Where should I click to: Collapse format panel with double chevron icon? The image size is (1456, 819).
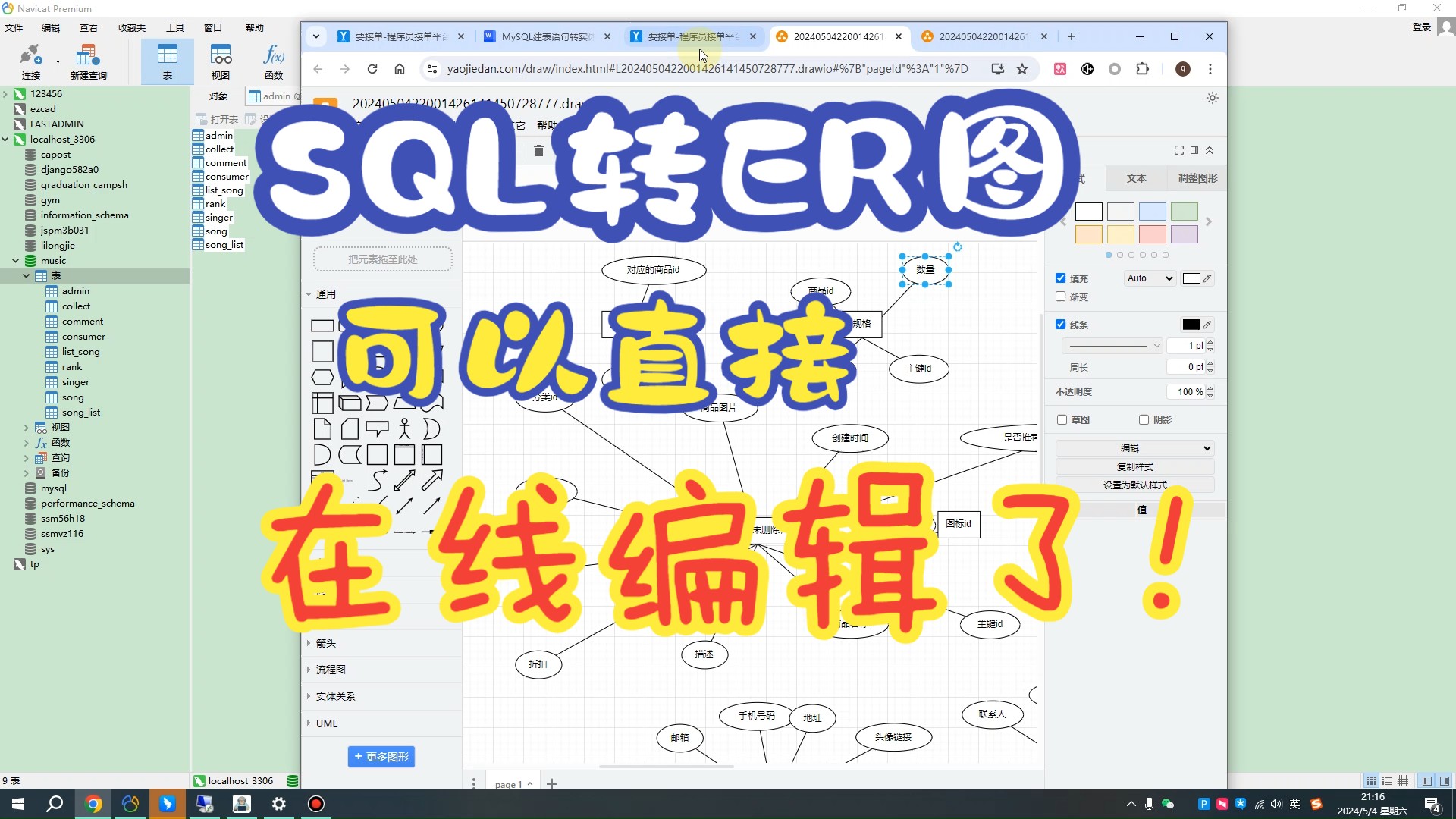[x=1210, y=150]
